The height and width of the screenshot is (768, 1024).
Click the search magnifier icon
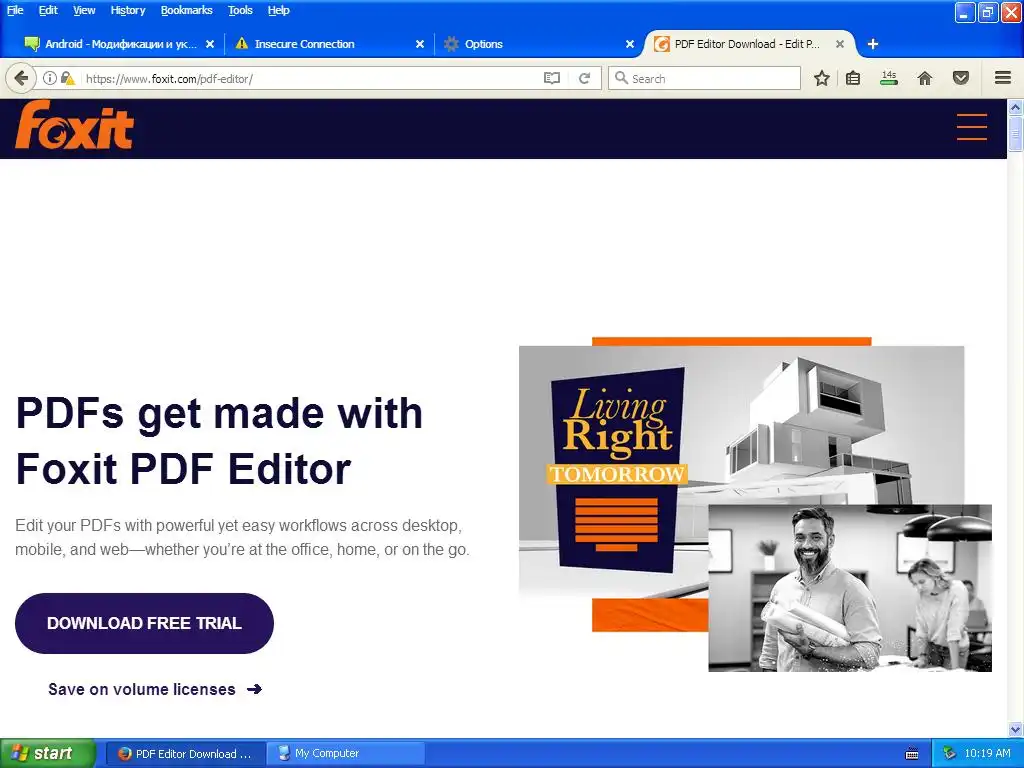pos(621,78)
